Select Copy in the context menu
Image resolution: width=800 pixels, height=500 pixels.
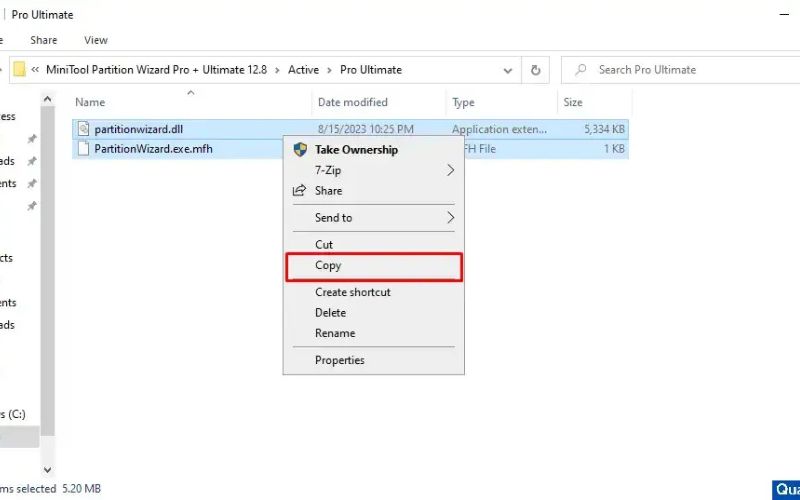[x=373, y=266]
